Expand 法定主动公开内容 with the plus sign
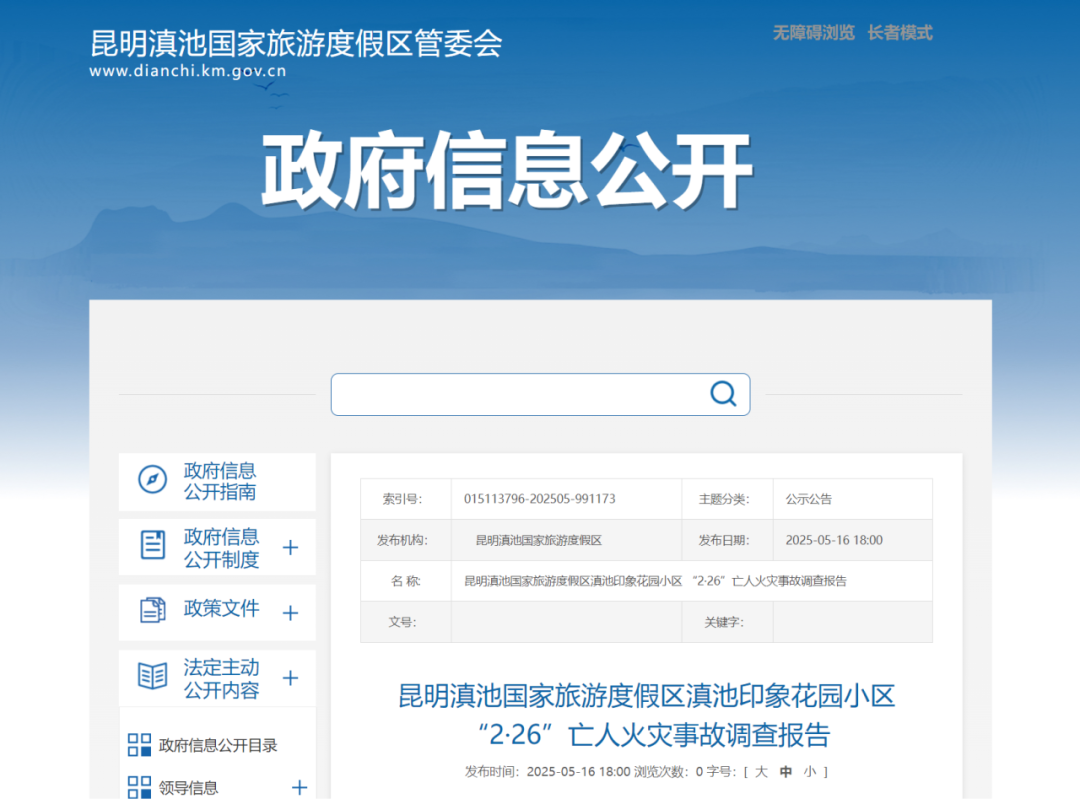This screenshot has width=1080, height=799. coord(290,678)
